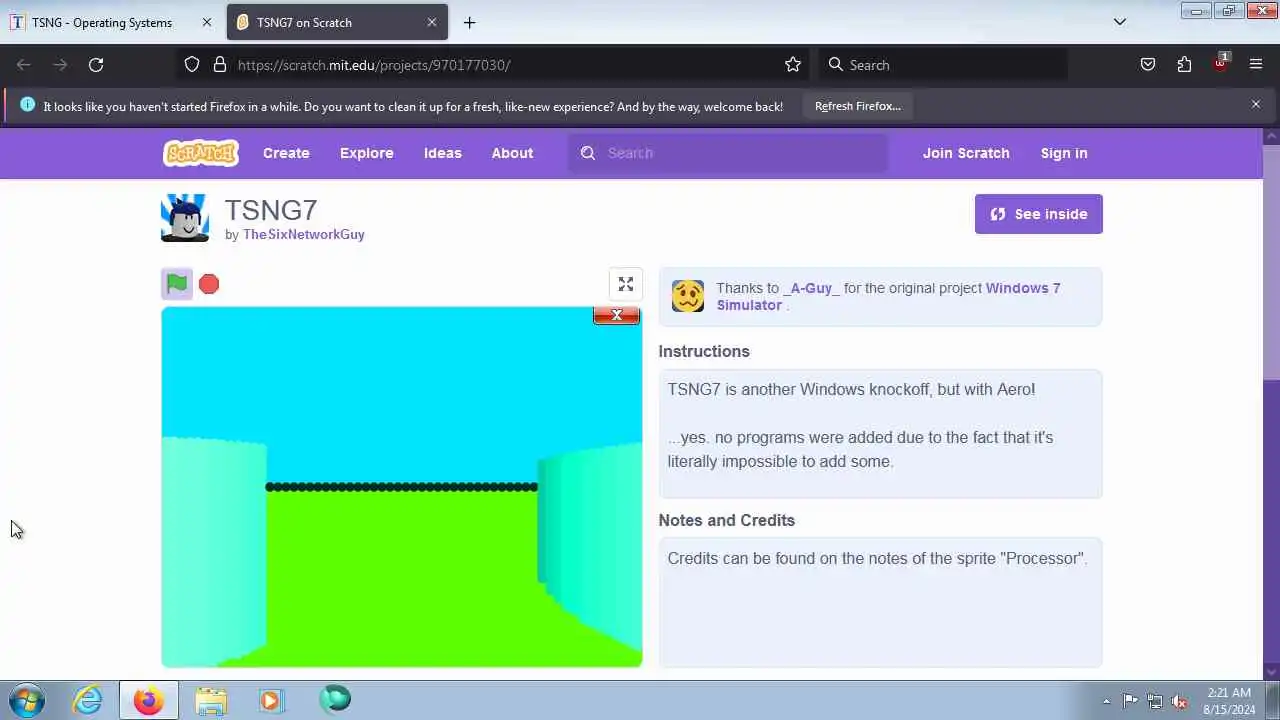Open the Explore page
Viewport: 1280px width, 720px height.
[x=367, y=153]
